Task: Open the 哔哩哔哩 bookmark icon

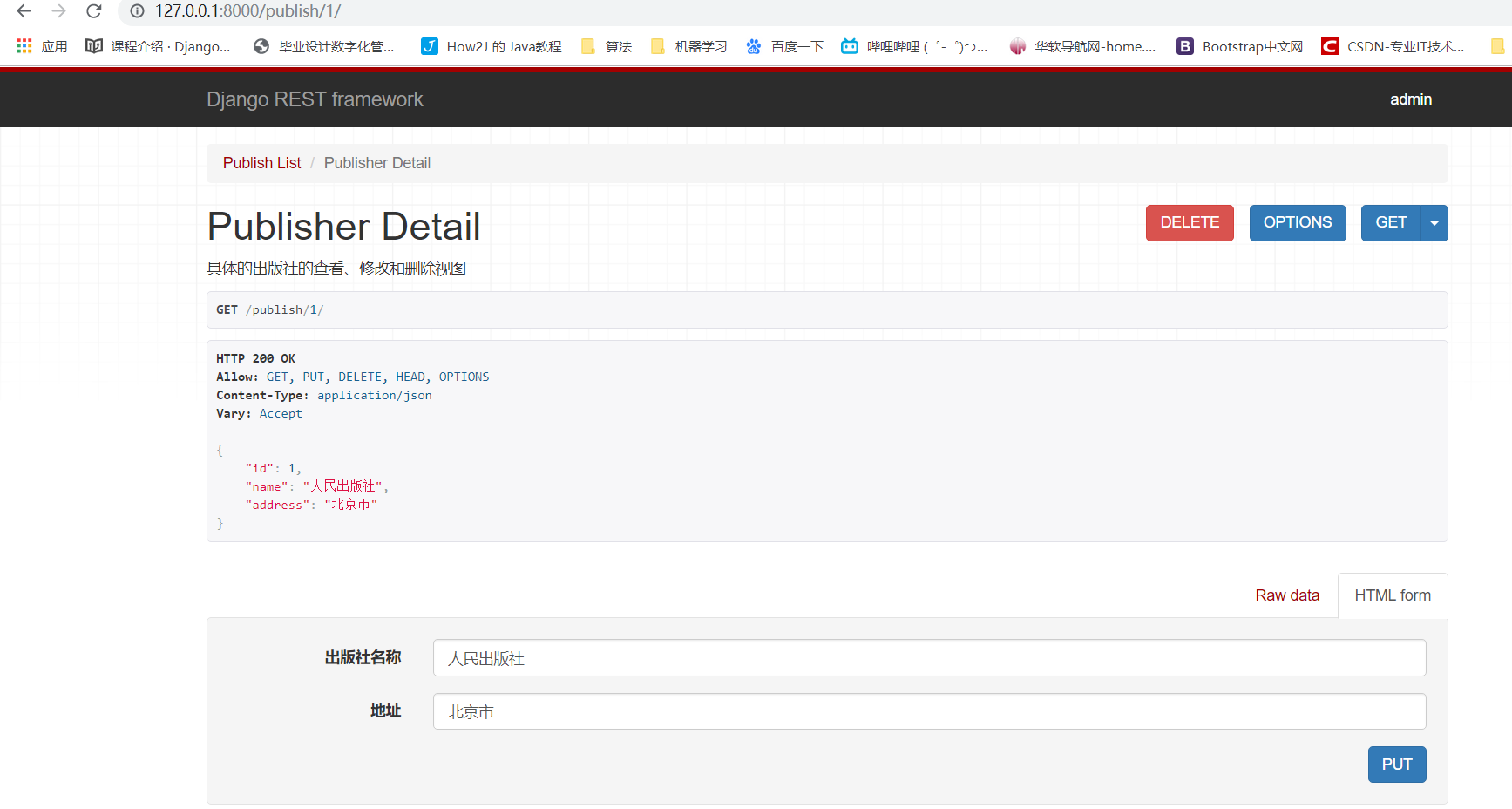Action: pos(850,46)
